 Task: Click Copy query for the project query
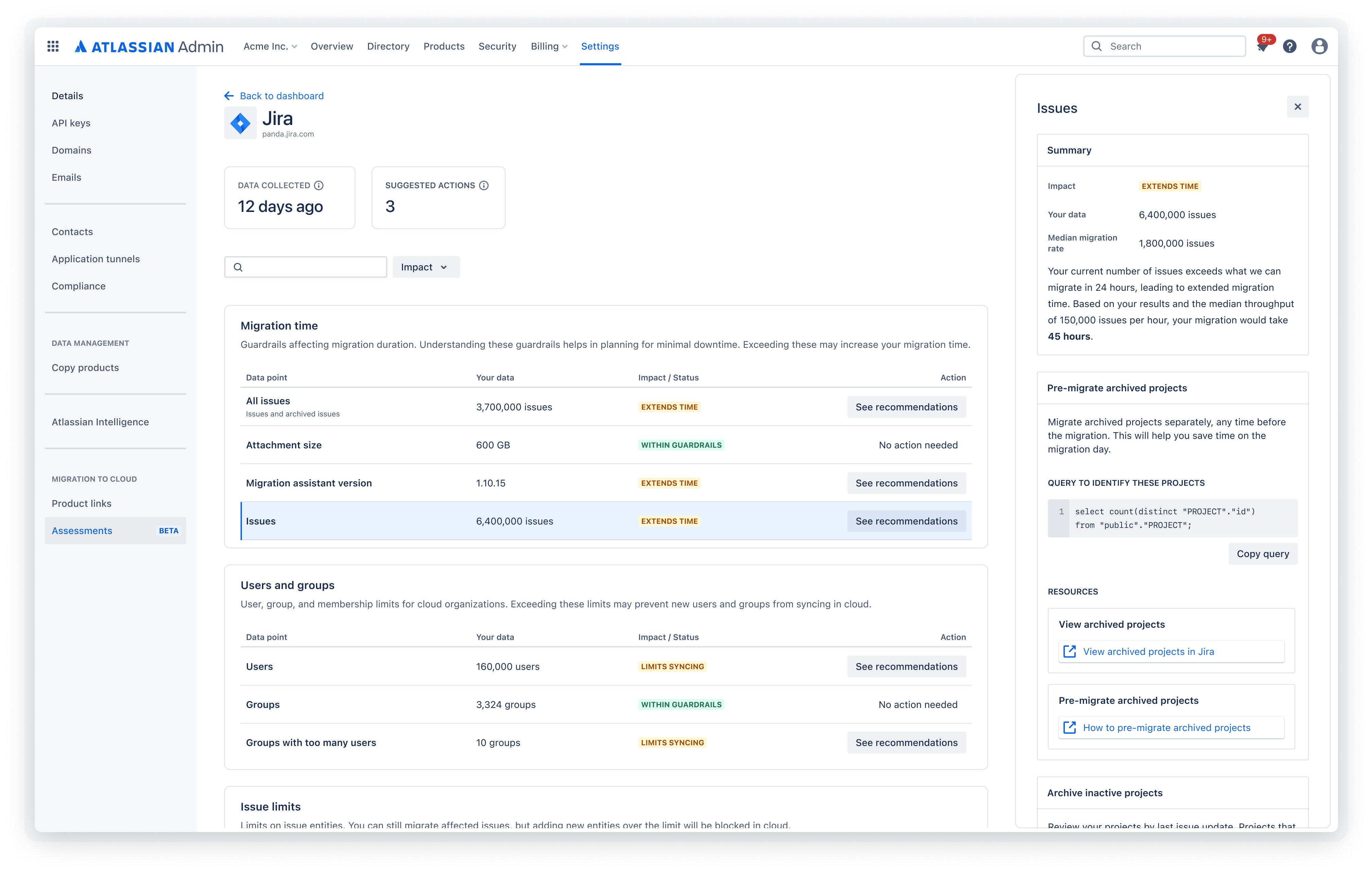tap(1263, 553)
